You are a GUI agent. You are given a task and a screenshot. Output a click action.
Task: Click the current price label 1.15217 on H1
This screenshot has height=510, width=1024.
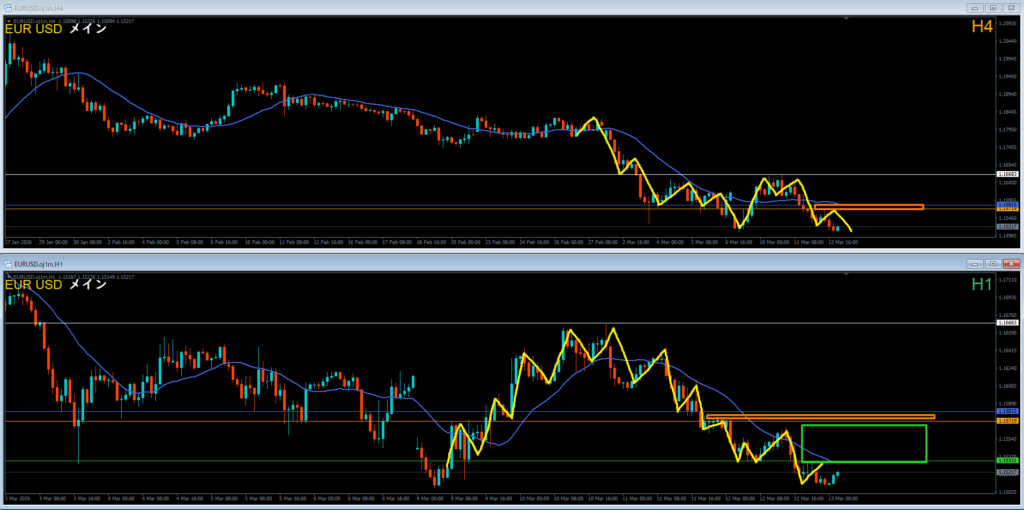pos(1007,472)
